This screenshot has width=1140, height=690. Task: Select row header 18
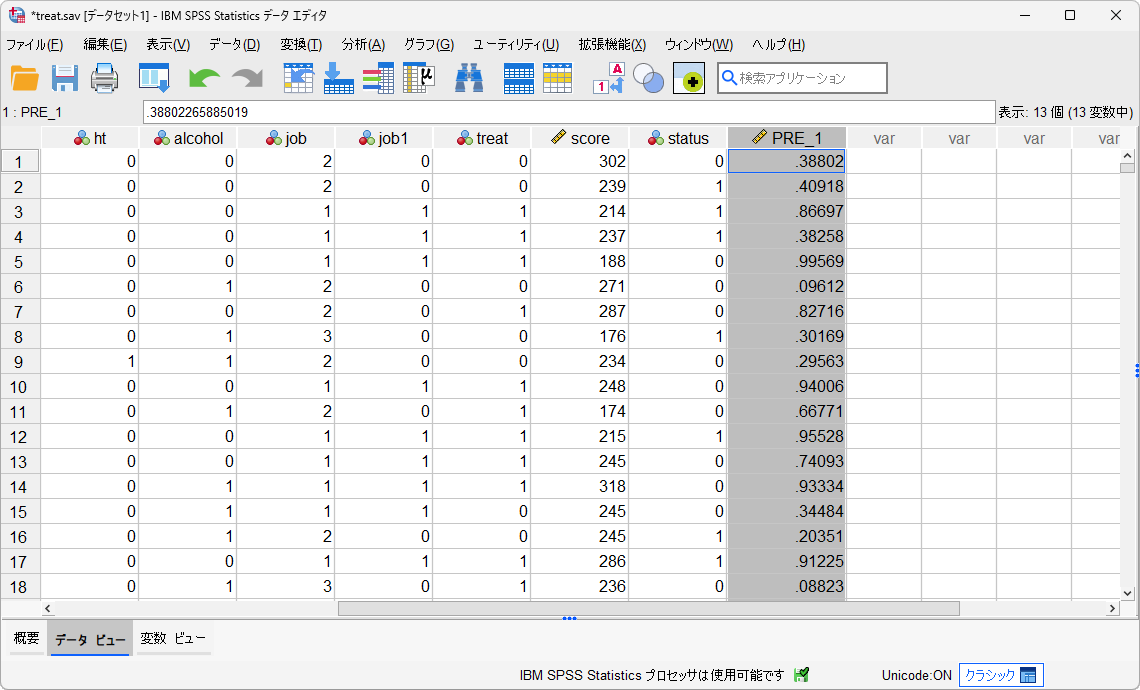[x=20, y=587]
